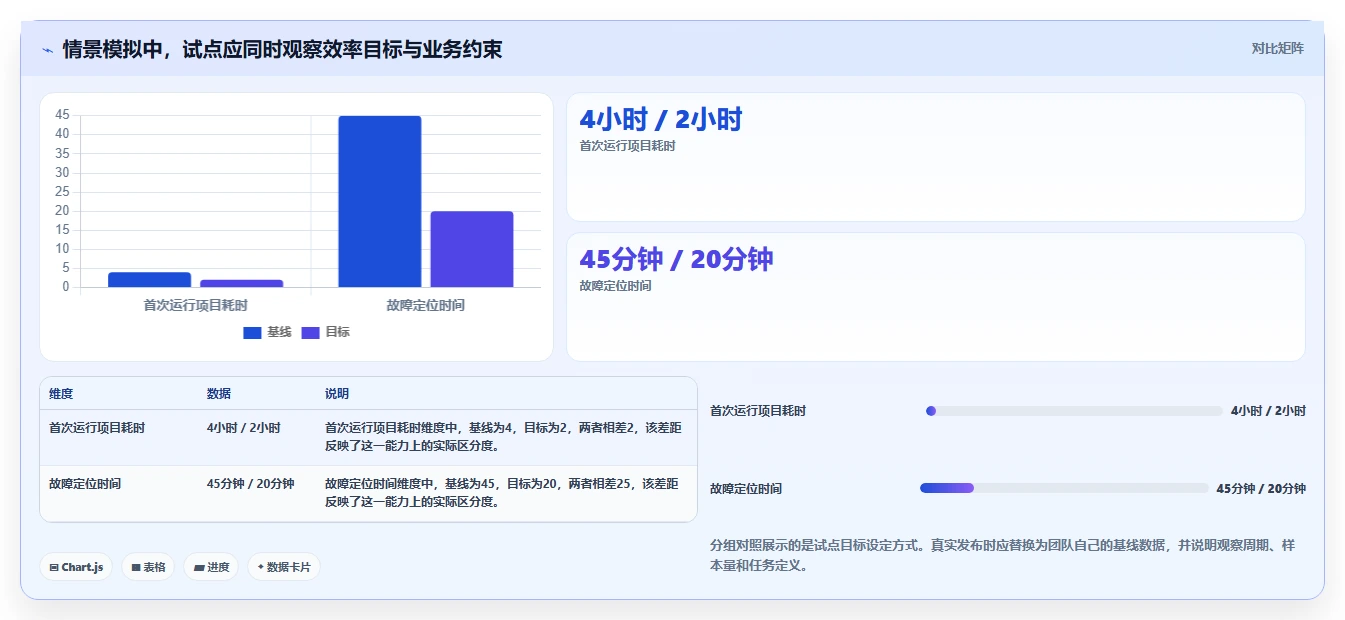Click the 进度 tag chip
Image resolution: width=1345 pixels, height=620 pixels.
[211, 567]
